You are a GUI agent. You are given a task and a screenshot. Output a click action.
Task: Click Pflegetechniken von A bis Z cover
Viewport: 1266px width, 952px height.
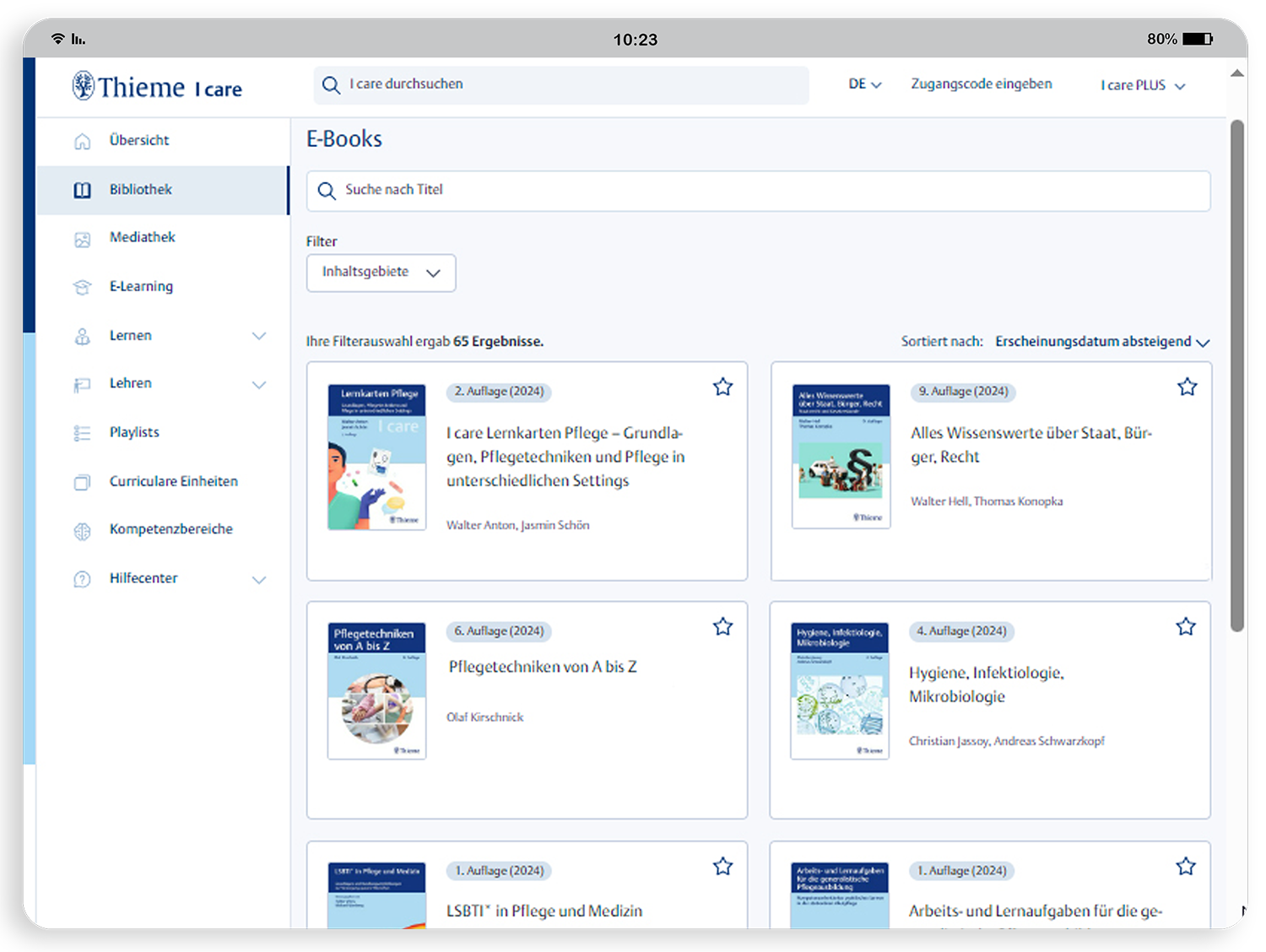376,691
